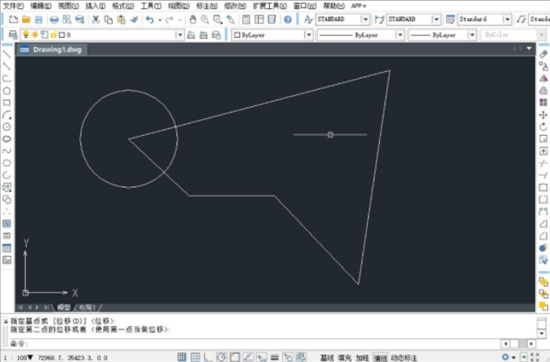Undo the last action
The image size is (550, 362).
coord(150,19)
